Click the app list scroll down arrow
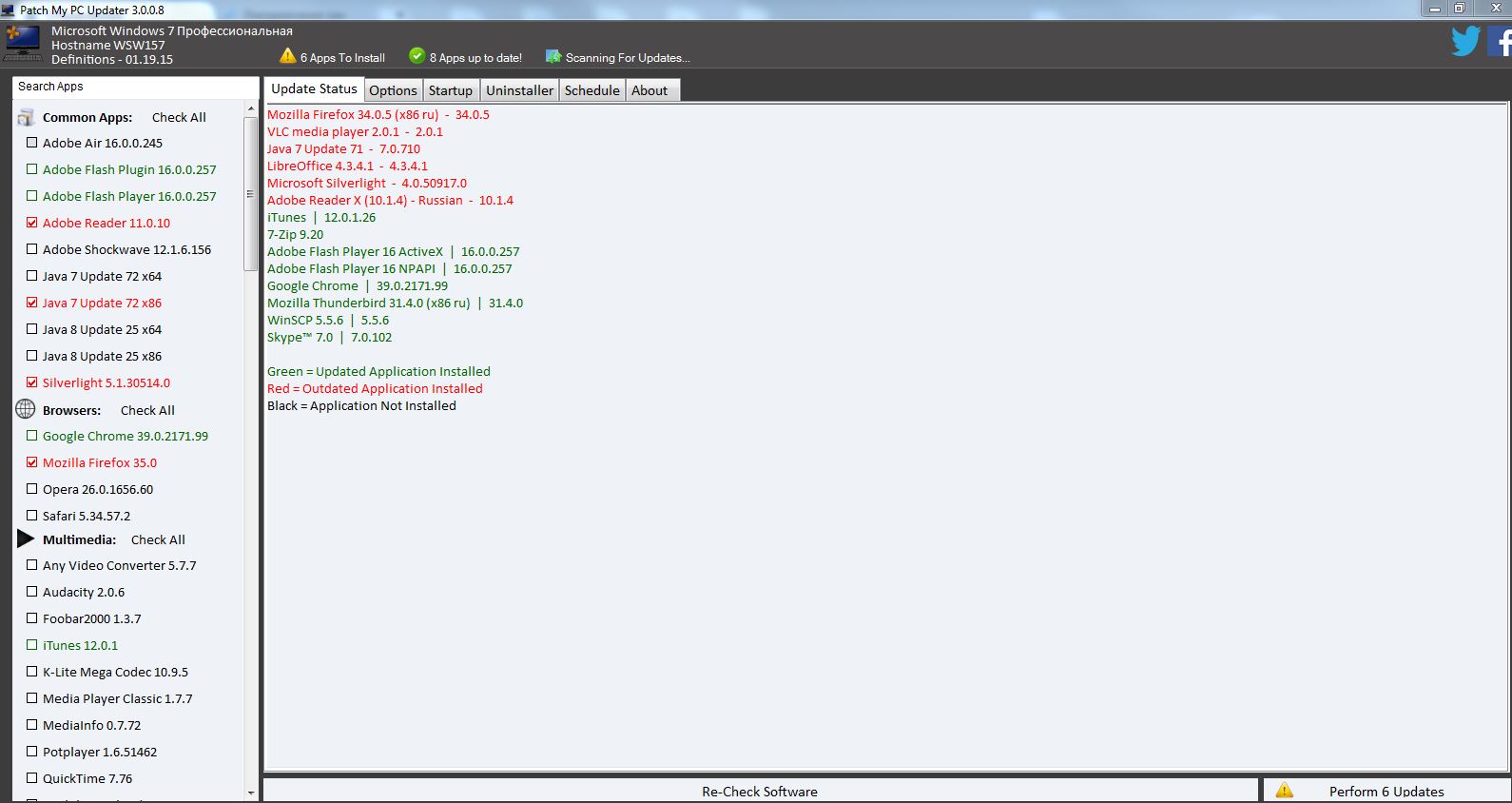This screenshot has width=1512, height=803. [251, 793]
